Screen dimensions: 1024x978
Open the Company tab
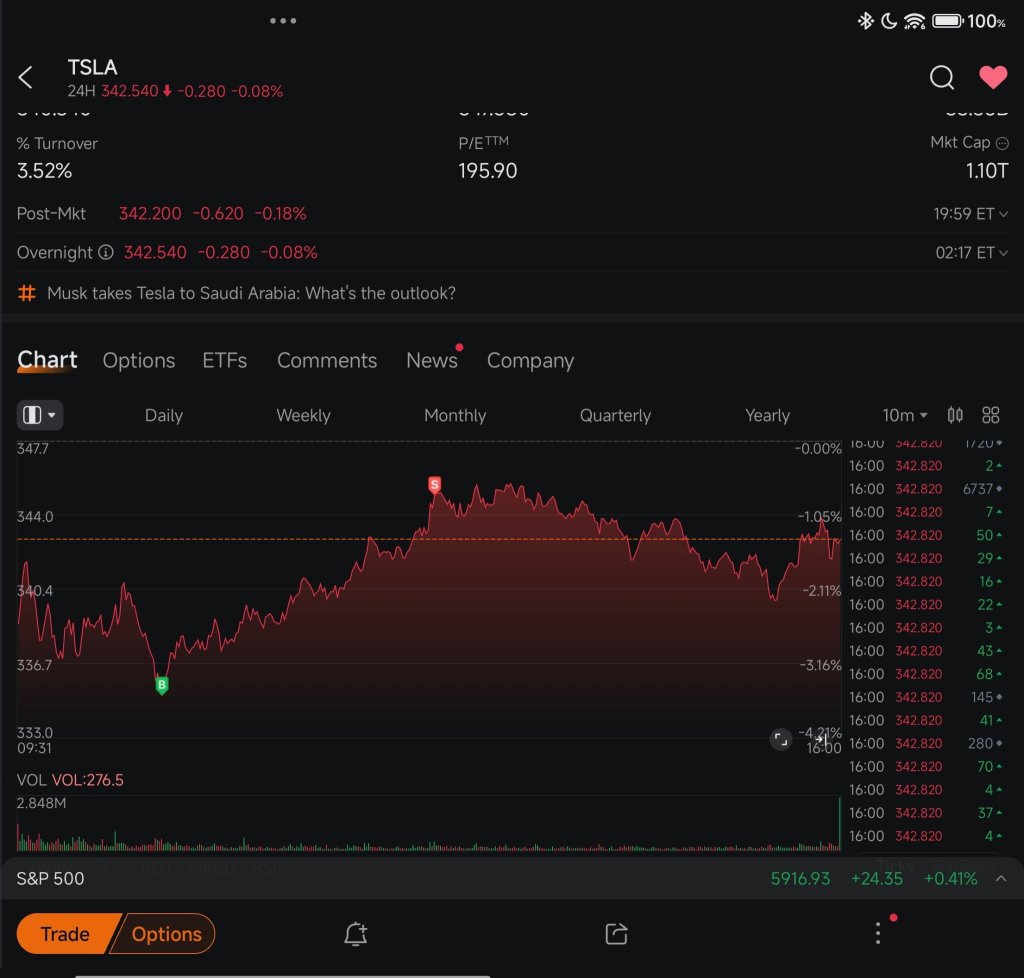point(530,360)
